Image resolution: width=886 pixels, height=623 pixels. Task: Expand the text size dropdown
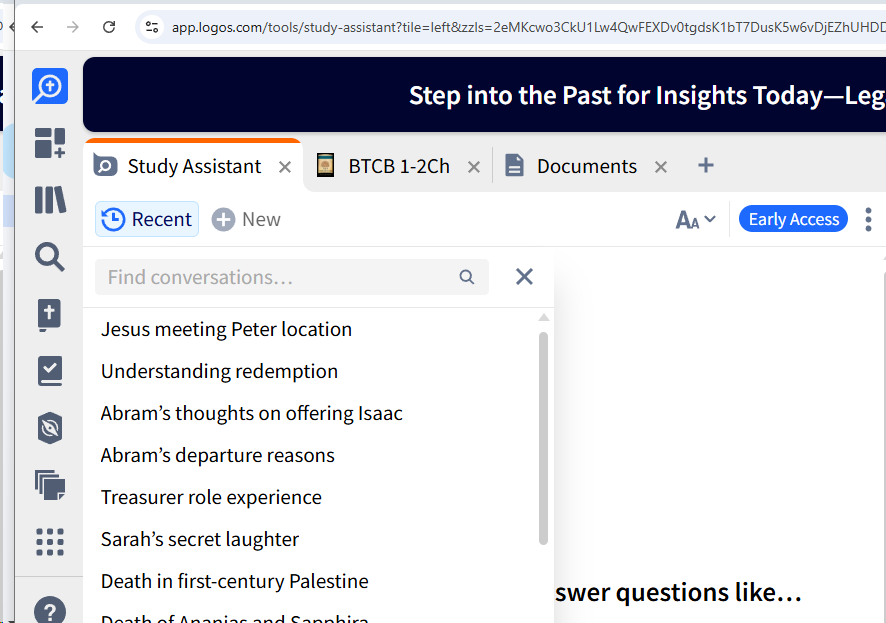pyautogui.click(x=696, y=220)
